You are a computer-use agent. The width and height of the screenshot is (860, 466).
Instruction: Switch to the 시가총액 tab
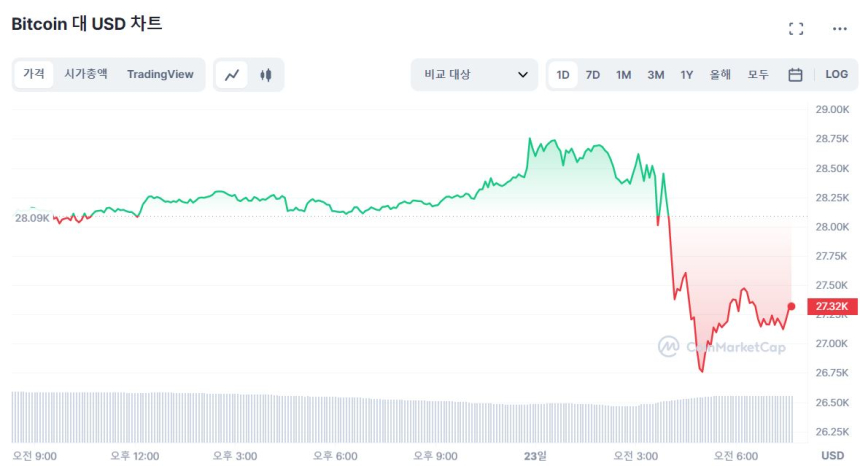[x=86, y=74]
